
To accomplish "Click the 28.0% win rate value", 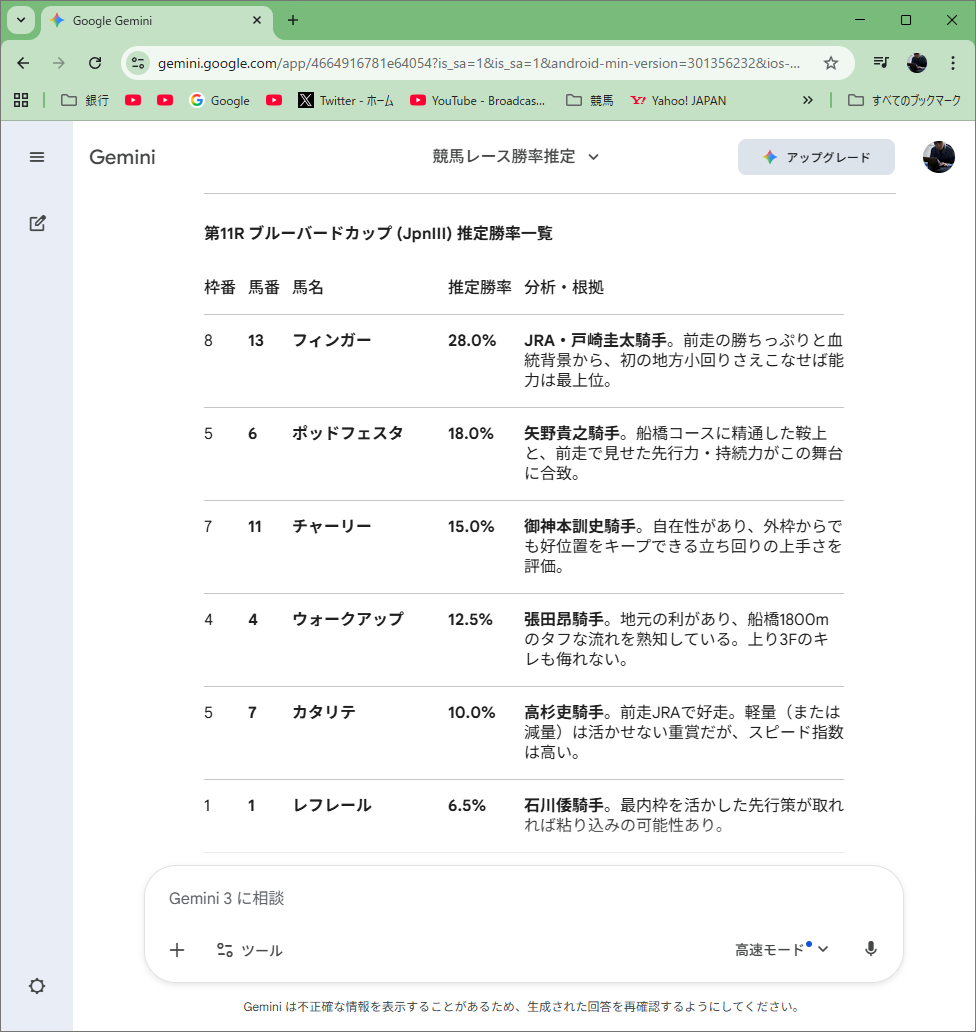I will 472,340.
